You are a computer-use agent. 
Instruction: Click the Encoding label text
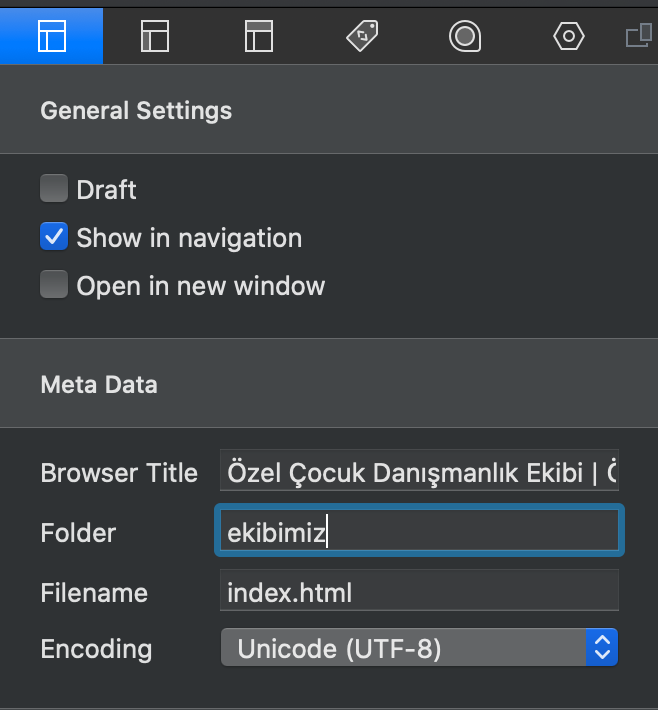point(96,649)
